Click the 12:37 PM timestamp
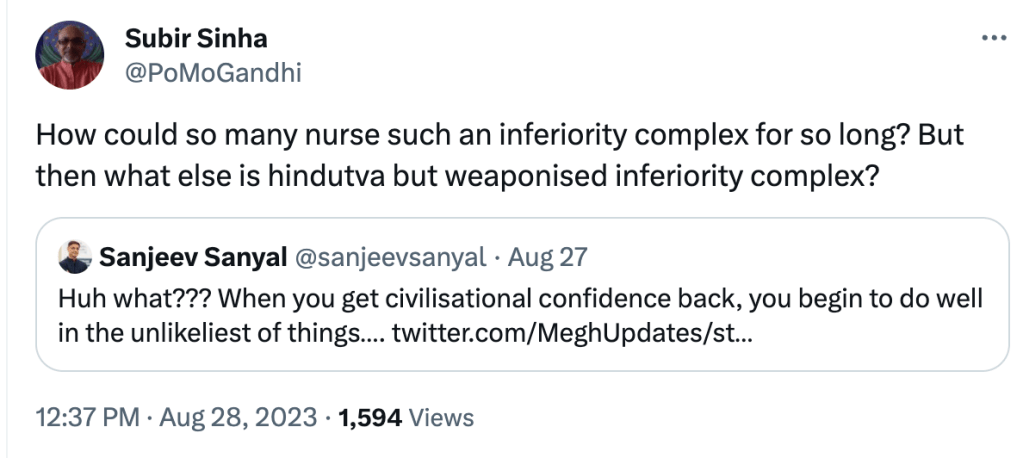Image resolution: width=1023 pixels, height=458 pixels. pyautogui.click(x=87, y=417)
